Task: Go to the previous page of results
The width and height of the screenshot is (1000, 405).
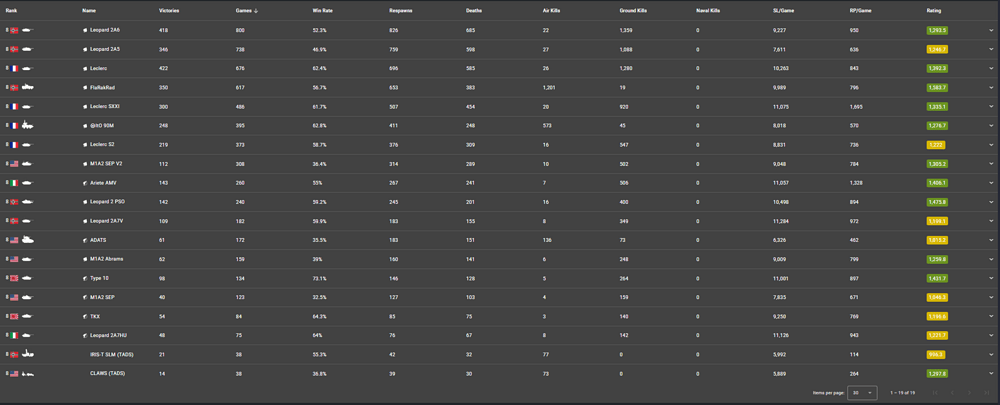Action: [952, 393]
